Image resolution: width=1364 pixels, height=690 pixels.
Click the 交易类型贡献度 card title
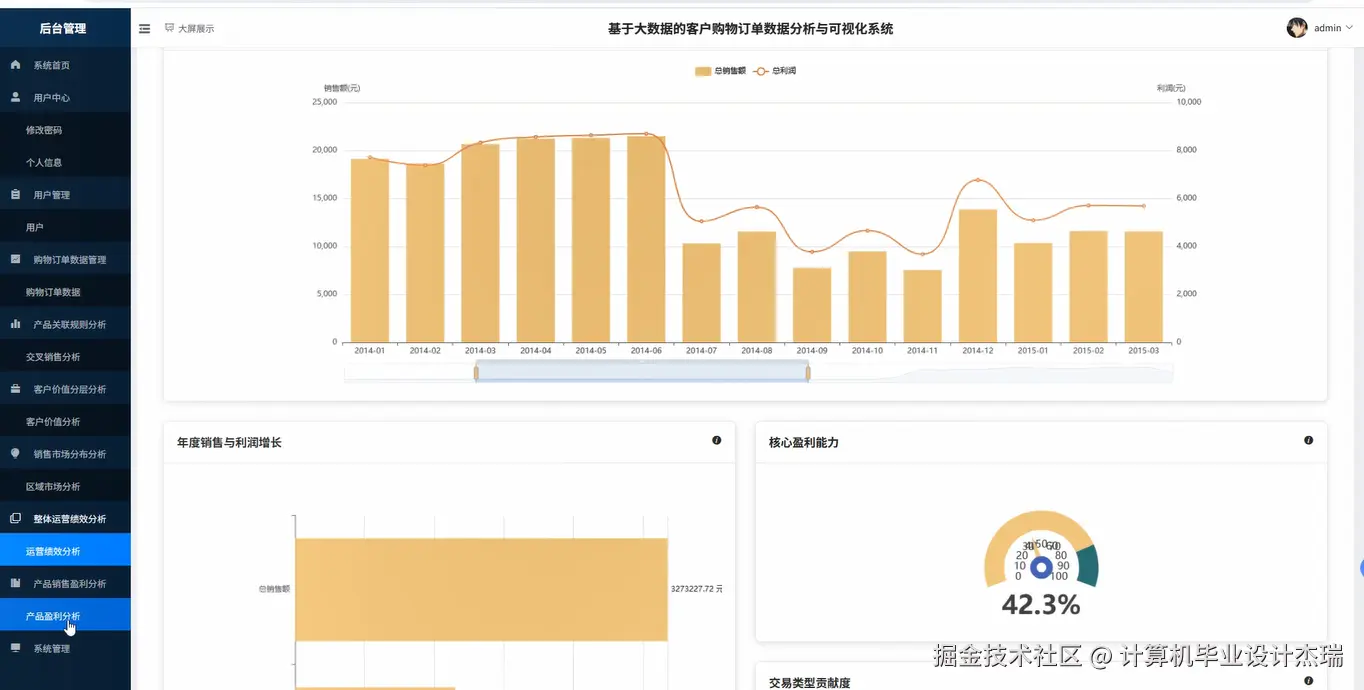(810, 683)
